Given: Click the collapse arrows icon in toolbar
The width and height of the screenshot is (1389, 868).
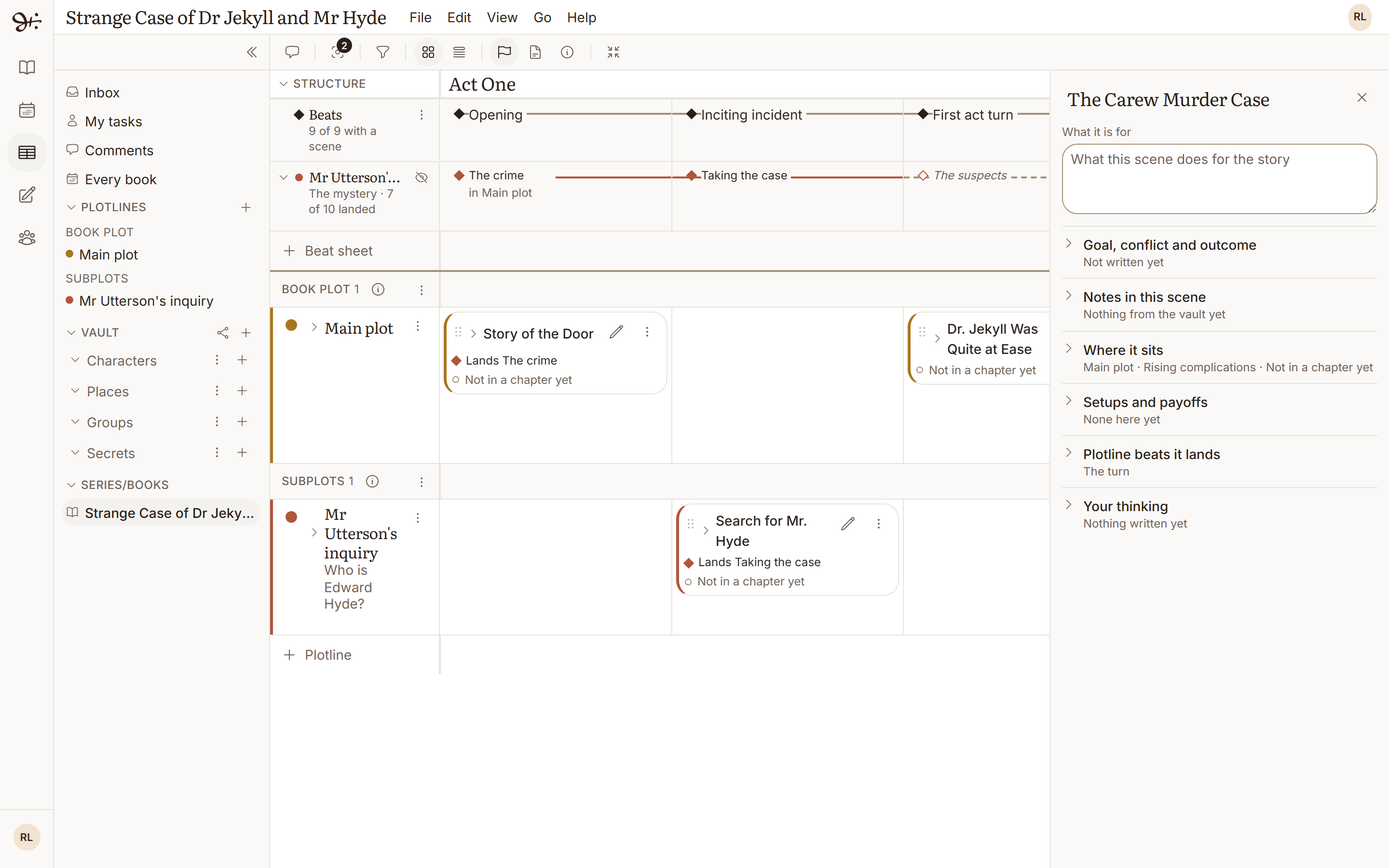Looking at the screenshot, I should click(x=613, y=52).
